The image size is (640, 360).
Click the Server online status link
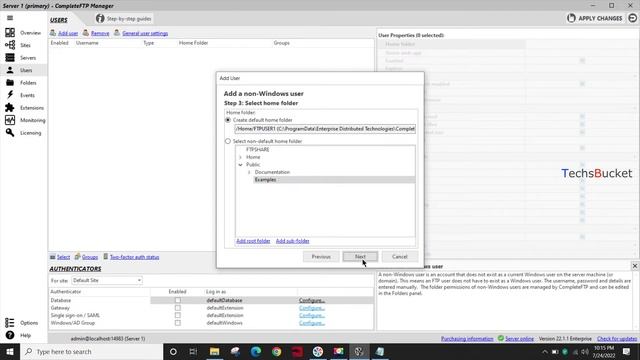click(x=519, y=339)
